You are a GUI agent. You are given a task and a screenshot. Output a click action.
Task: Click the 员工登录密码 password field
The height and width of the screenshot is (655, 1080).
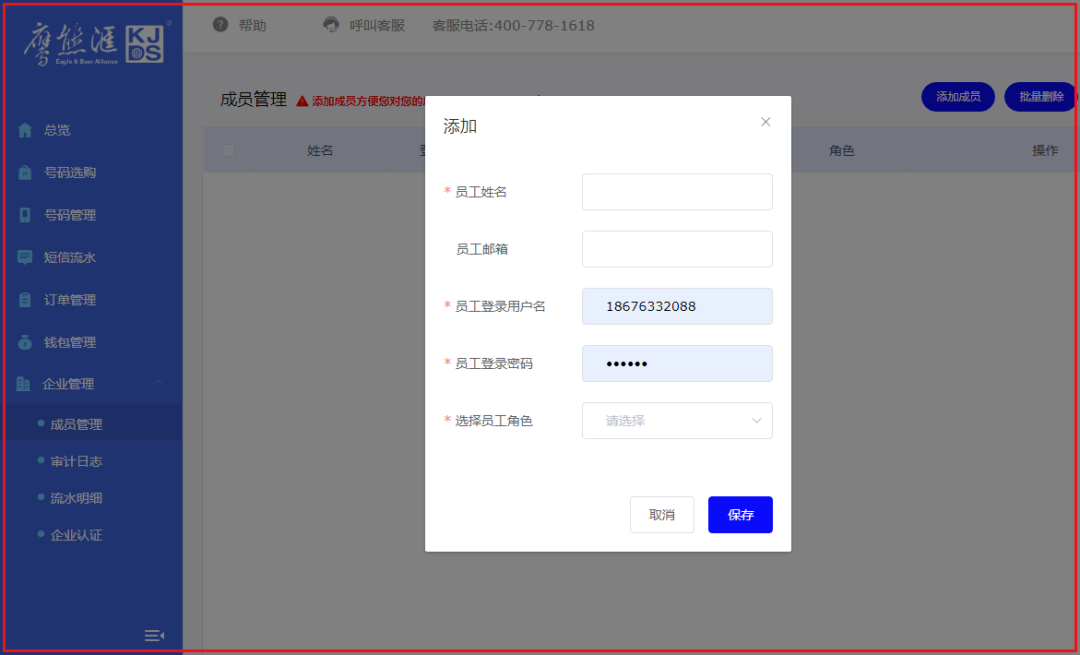click(x=677, y=363)
